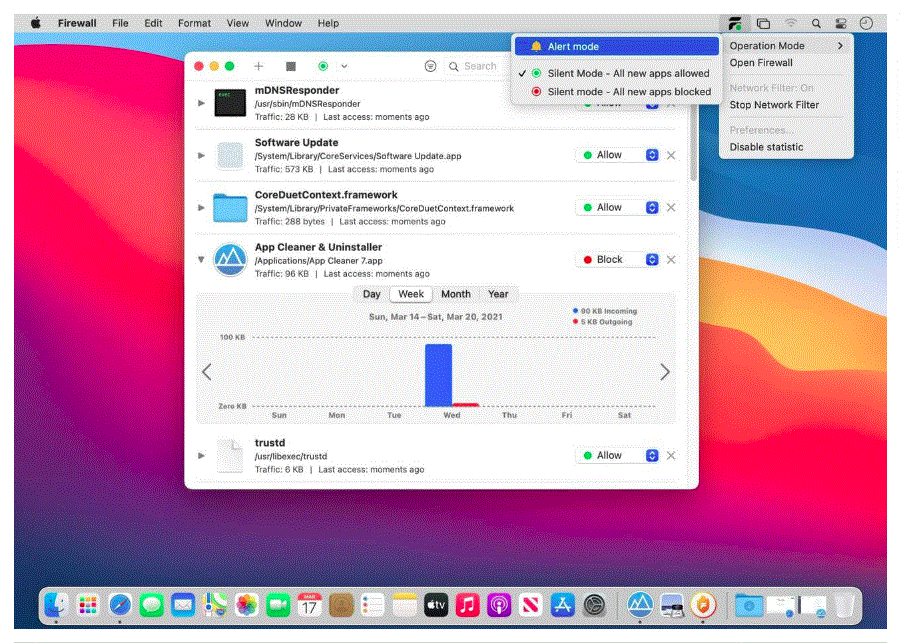Expand the mDNSResponder row
The width and height of the screenshot is (902, 643).
click(x=201, y=103)
